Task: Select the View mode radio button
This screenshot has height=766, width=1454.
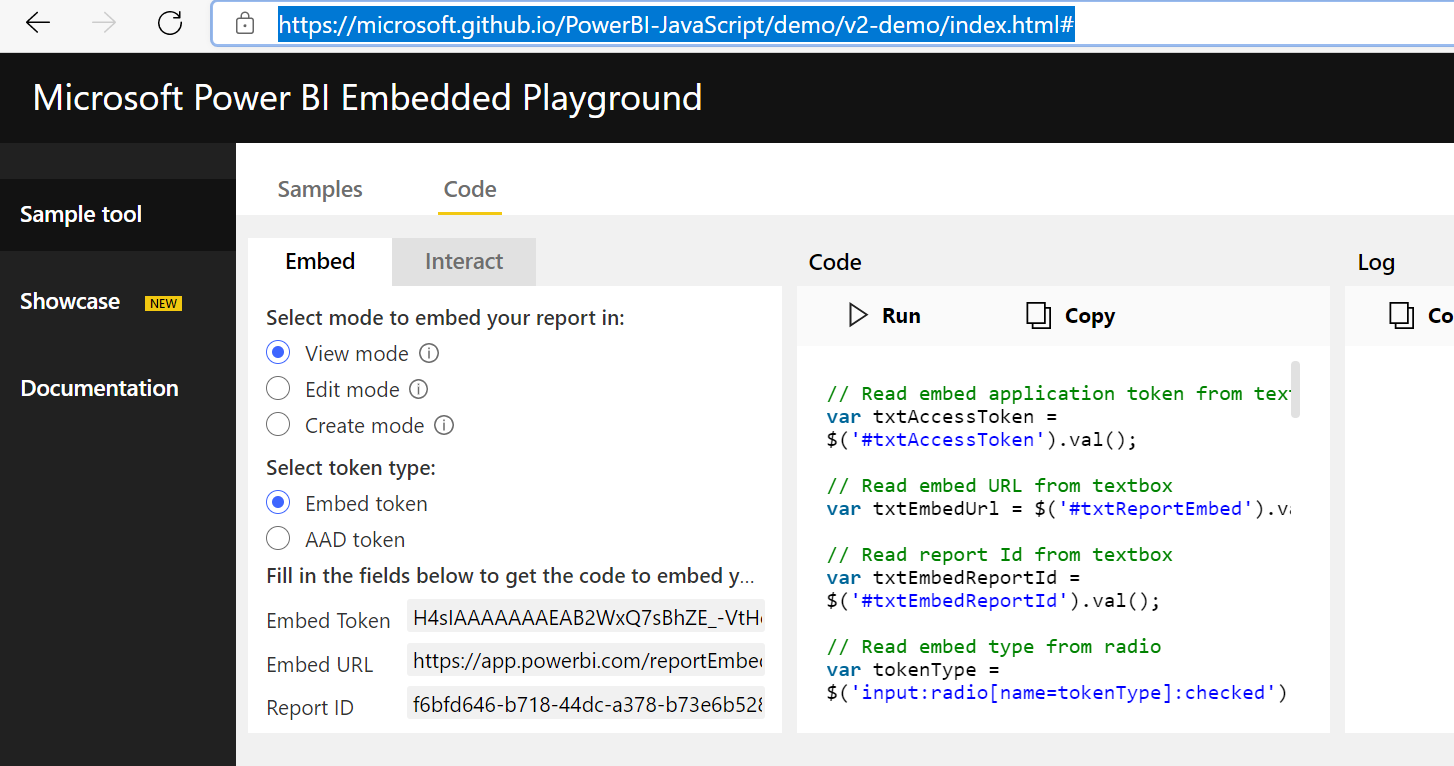Action: 278,353
